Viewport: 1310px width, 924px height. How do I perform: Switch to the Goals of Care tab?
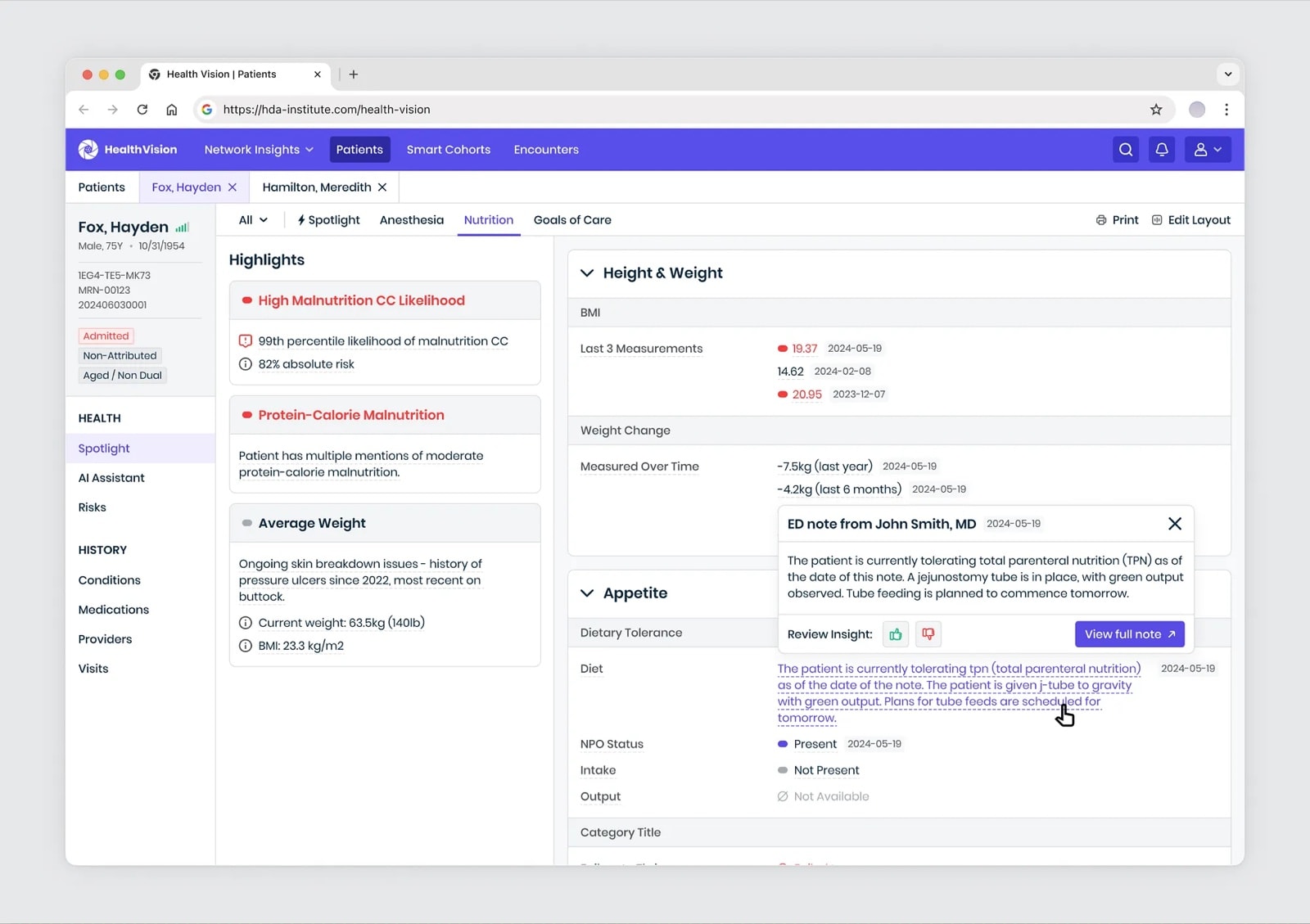pos(572,220)
